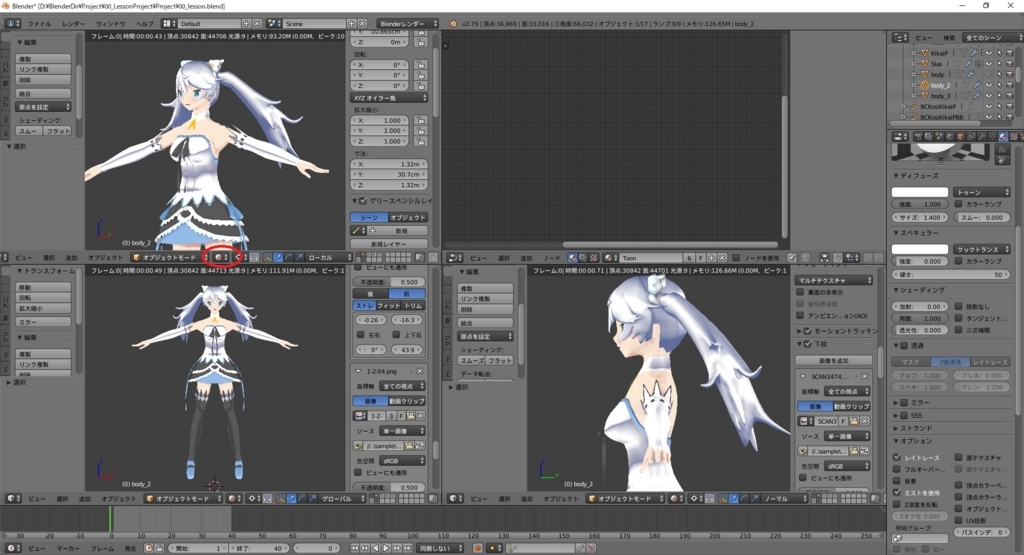Toggle the 3D manipulator icon in top-left viewport header
The image size is (1024, 555).
(x=268, y=257)
